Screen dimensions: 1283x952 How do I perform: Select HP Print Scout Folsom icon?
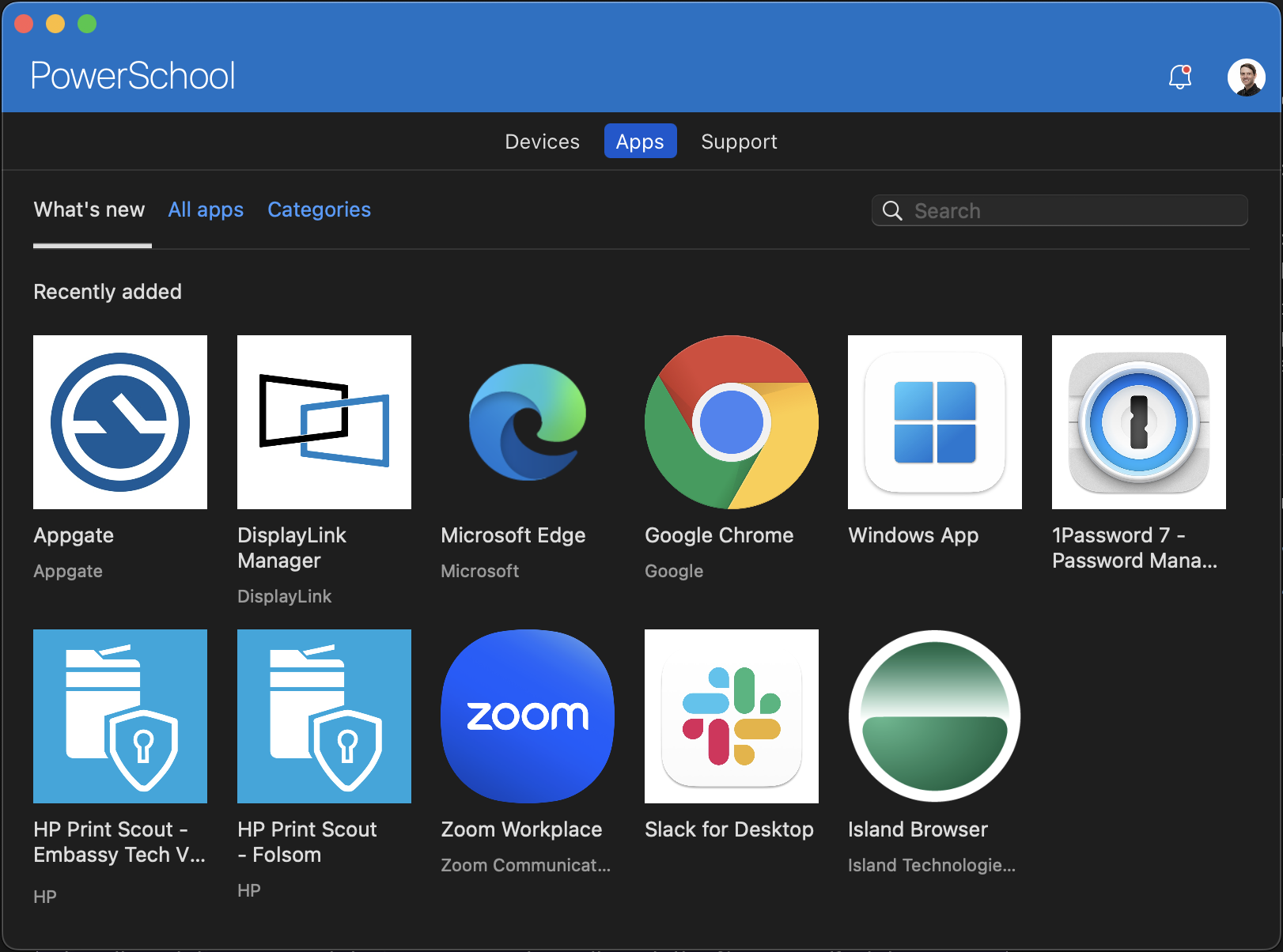click(324, 716)
